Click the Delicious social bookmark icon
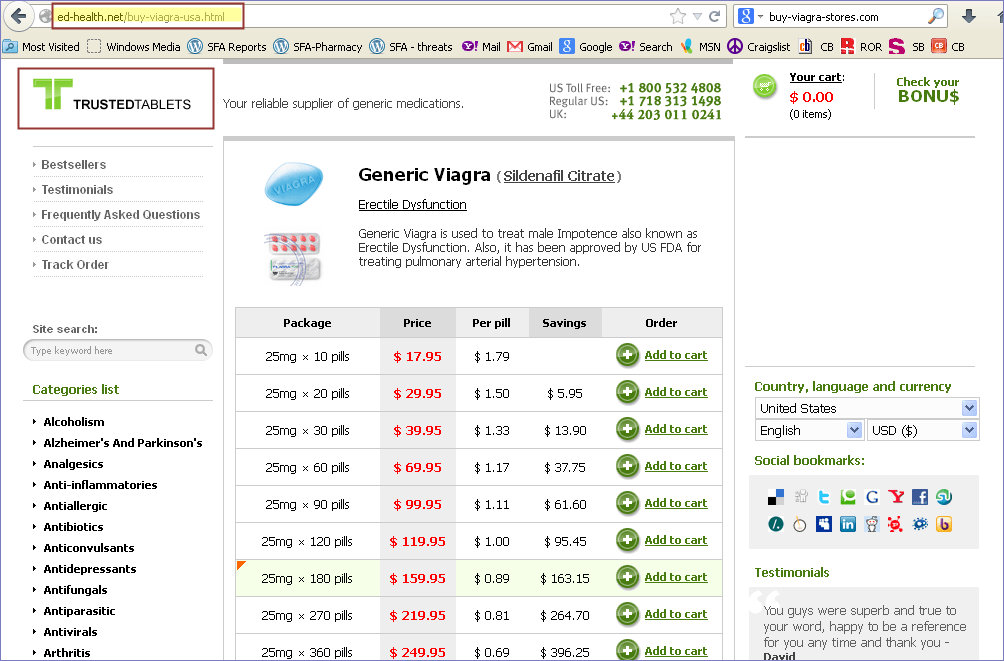Image resolution: width=1004 pixels, height=661 pixels. (x=776, y=497)
